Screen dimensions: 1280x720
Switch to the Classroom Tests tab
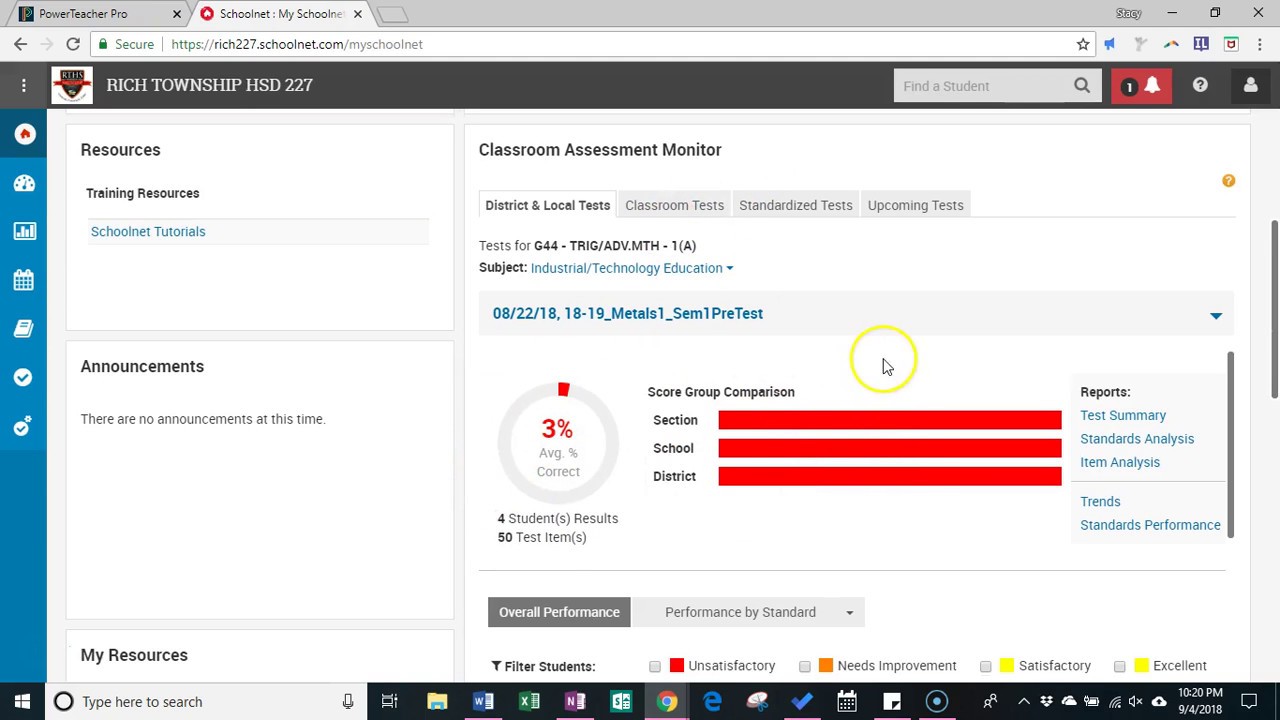coord(674,205)
